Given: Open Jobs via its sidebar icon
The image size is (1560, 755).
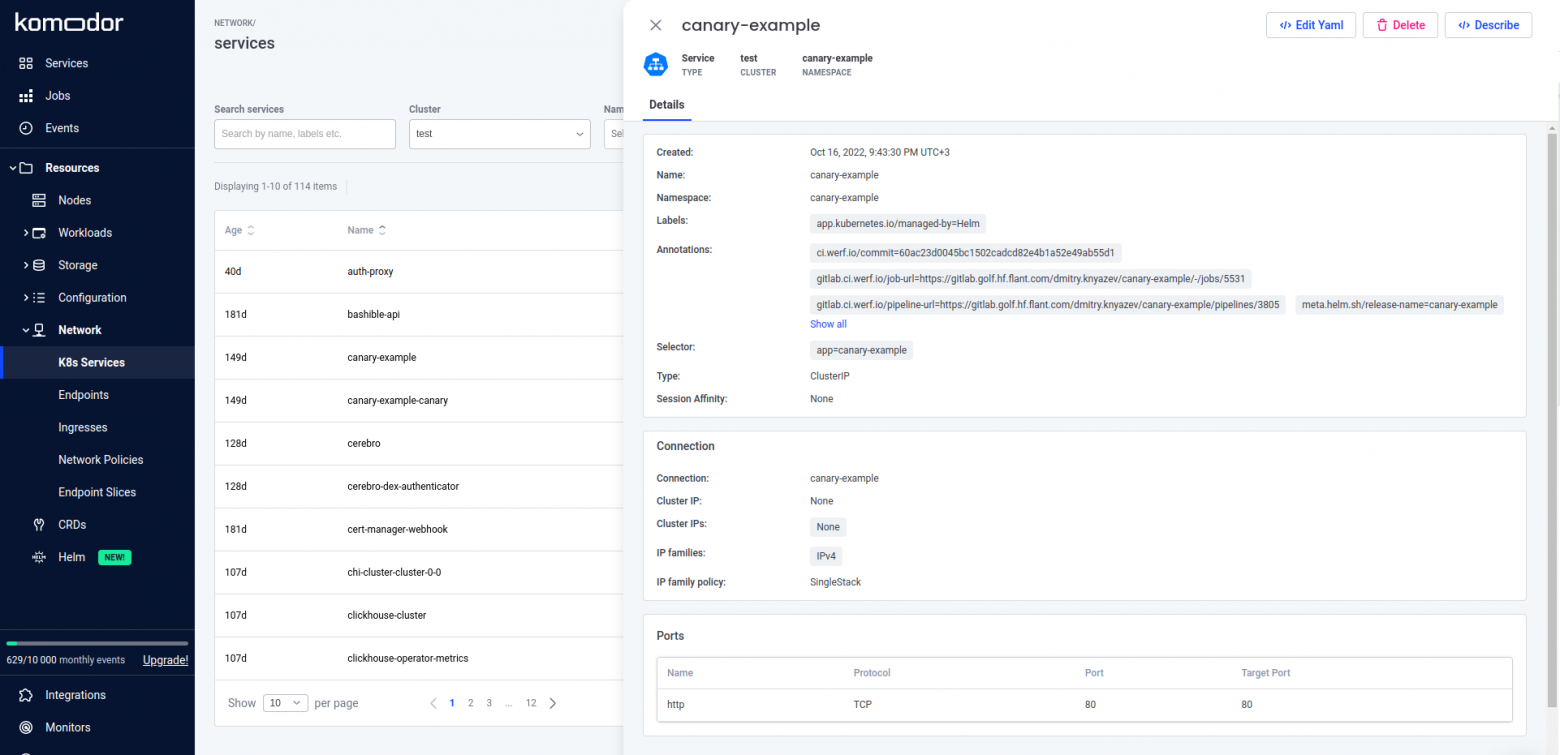Looking at the screenshot, I should (26, 96).
